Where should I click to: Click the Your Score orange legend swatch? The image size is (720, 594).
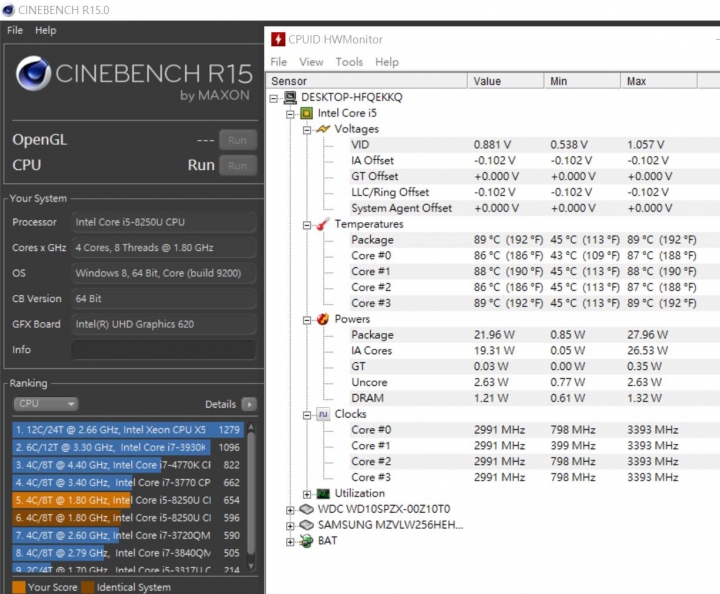(x=19, y=587)
